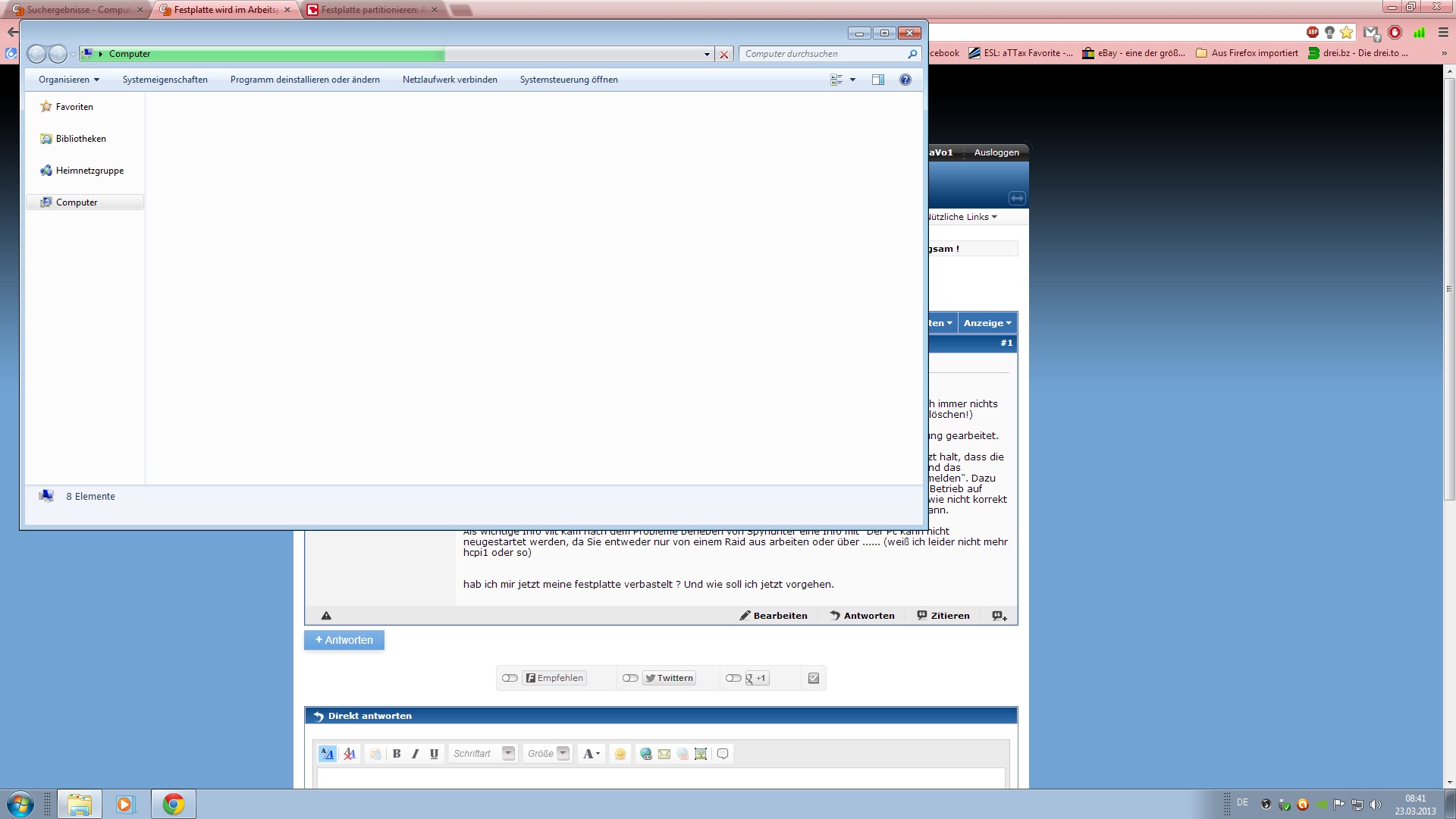
Task: Click the insert email envelope icon
Action: (664, 754)
